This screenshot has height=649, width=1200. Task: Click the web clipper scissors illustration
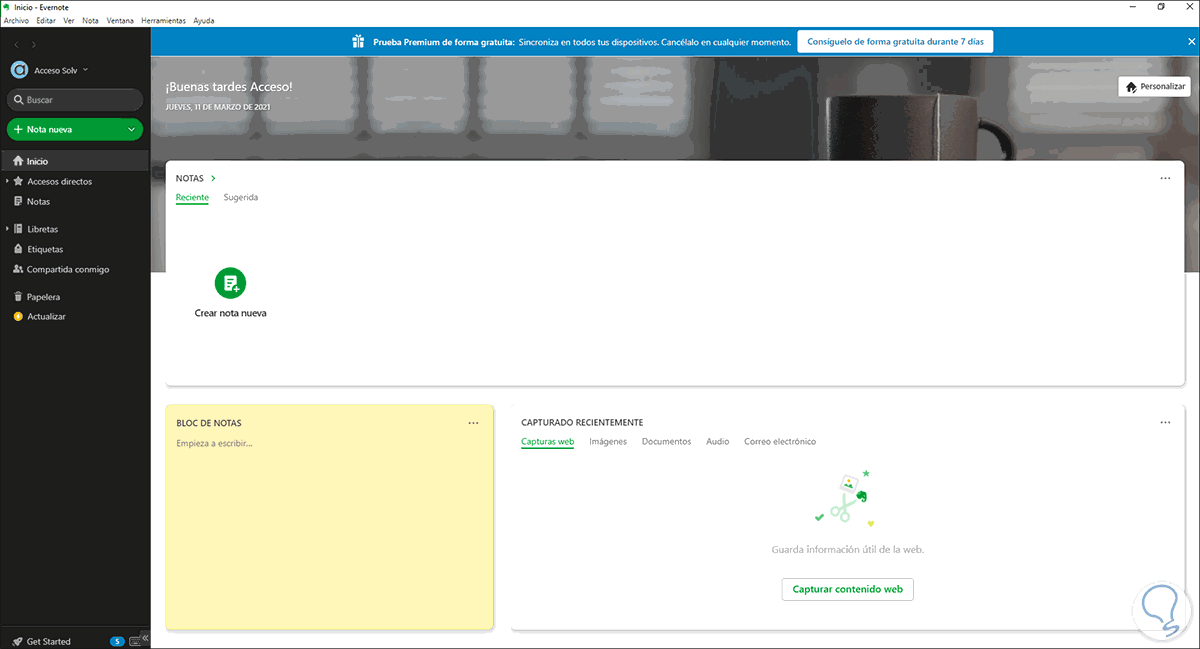(x=846, y=497)
